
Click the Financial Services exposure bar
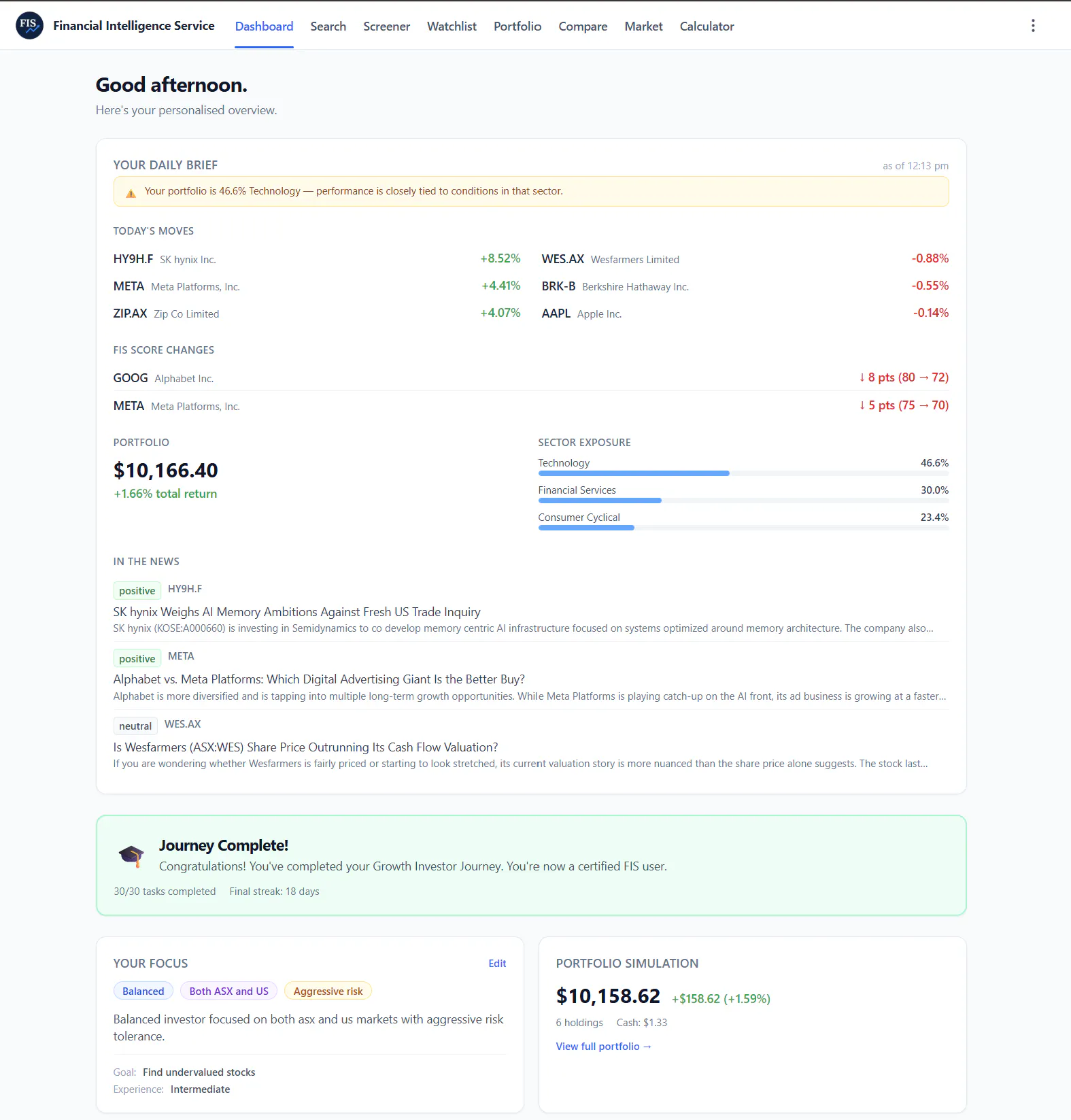click(743, 500)
